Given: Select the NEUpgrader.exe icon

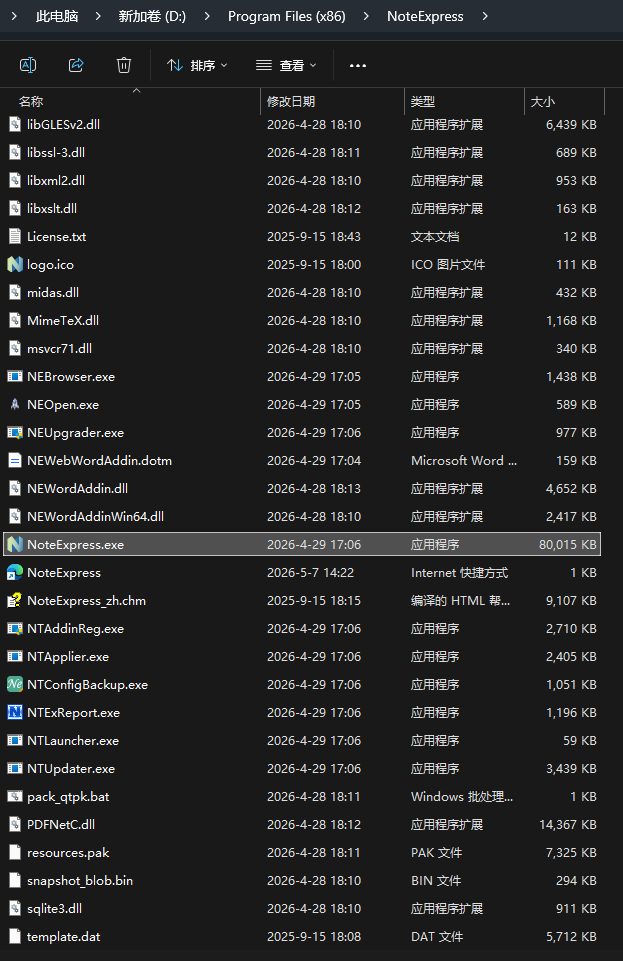Looking at the screenshot, I should click(15, 433).
